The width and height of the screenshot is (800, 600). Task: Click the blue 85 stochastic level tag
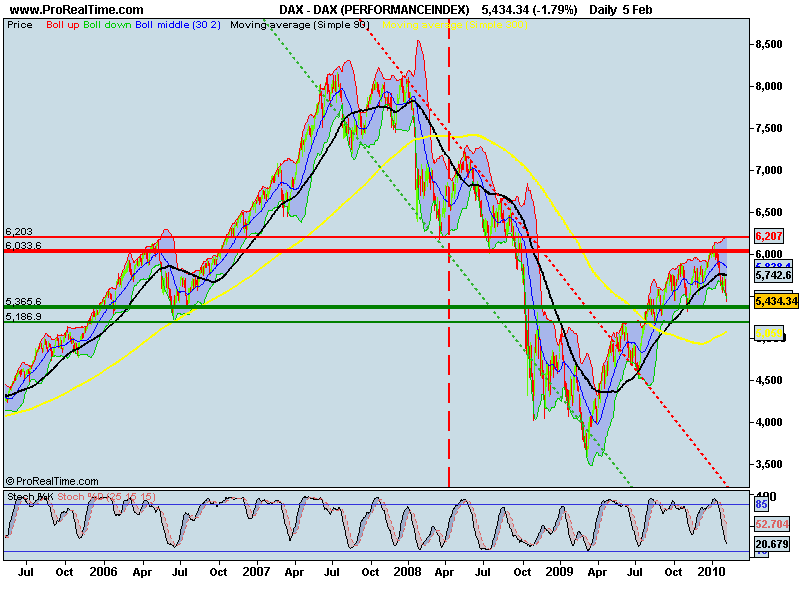pyautogui.click(x=761, y=505)
